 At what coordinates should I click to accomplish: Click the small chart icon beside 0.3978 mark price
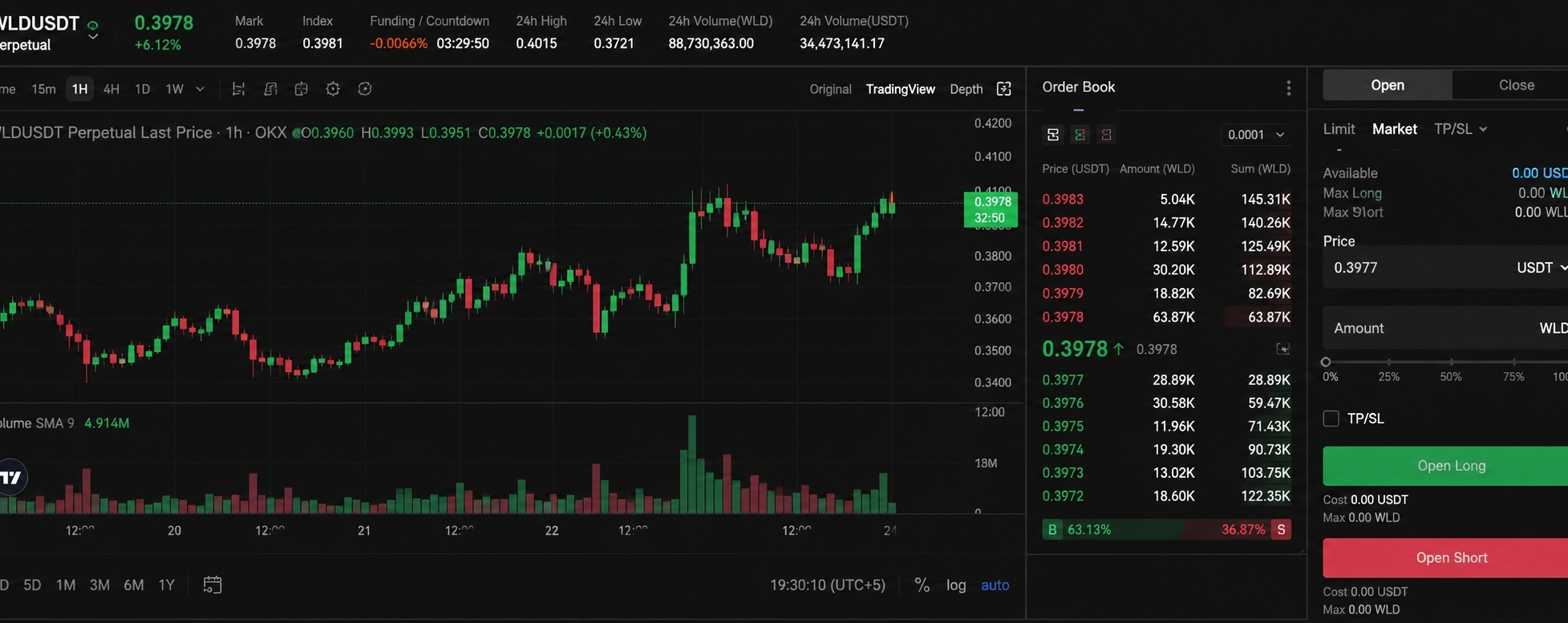pyautogui.click(x=1283, y=349)
